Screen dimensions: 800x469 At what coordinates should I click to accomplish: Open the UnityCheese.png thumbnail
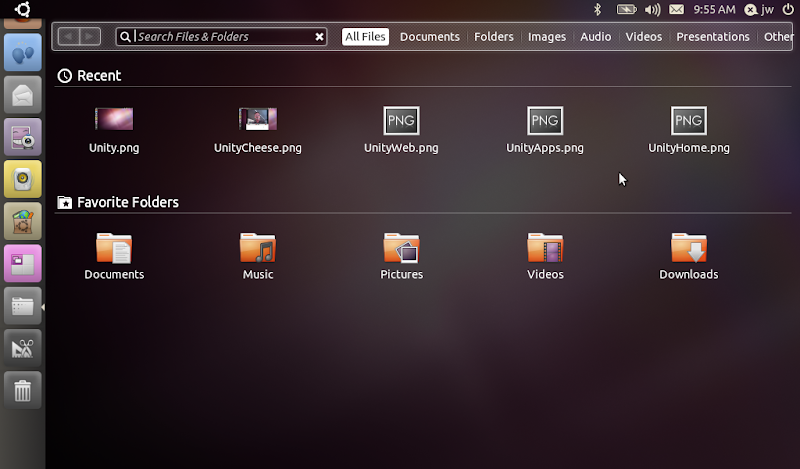pos(258,119)
